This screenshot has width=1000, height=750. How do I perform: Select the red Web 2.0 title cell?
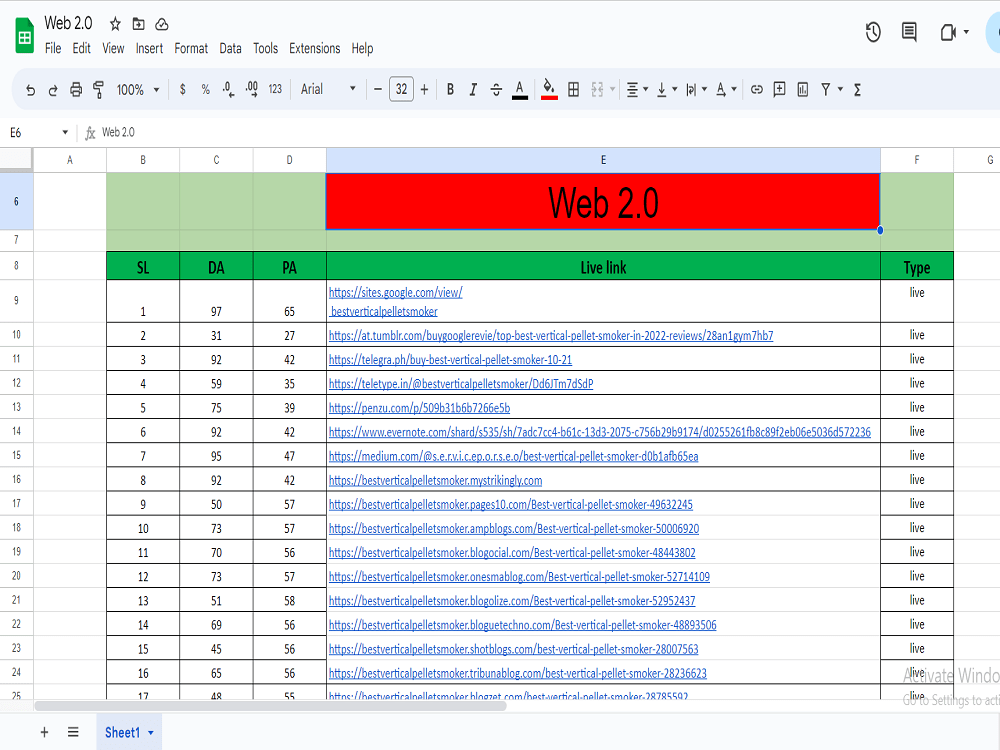[603, 202]
